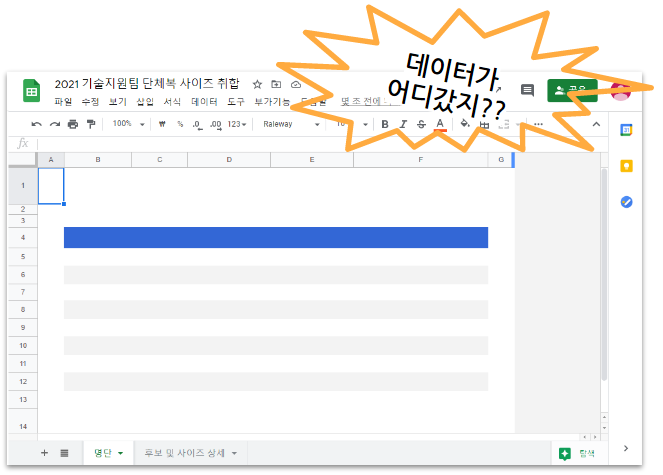Open Google Tasks side panel
This screenshot has height=475, width=663.
626,202
